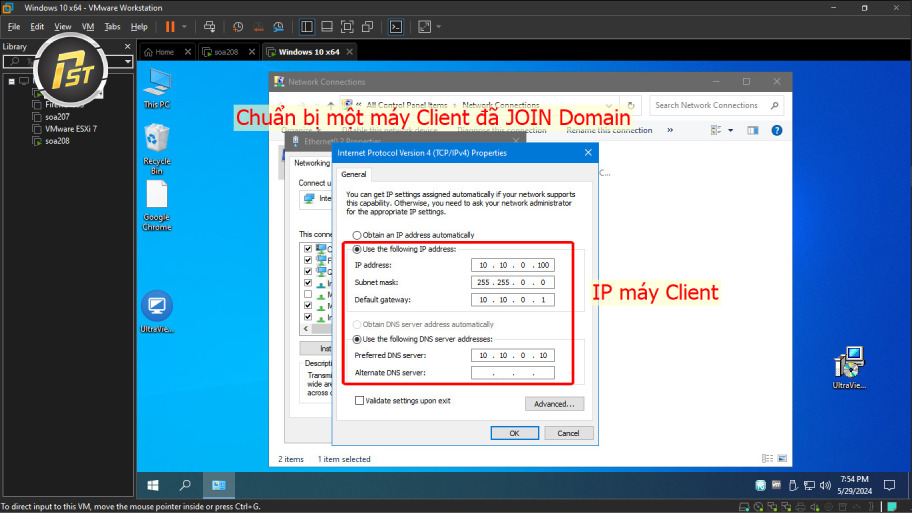Open the snapshot manager (wrench clock icon)

coord(279,27)
